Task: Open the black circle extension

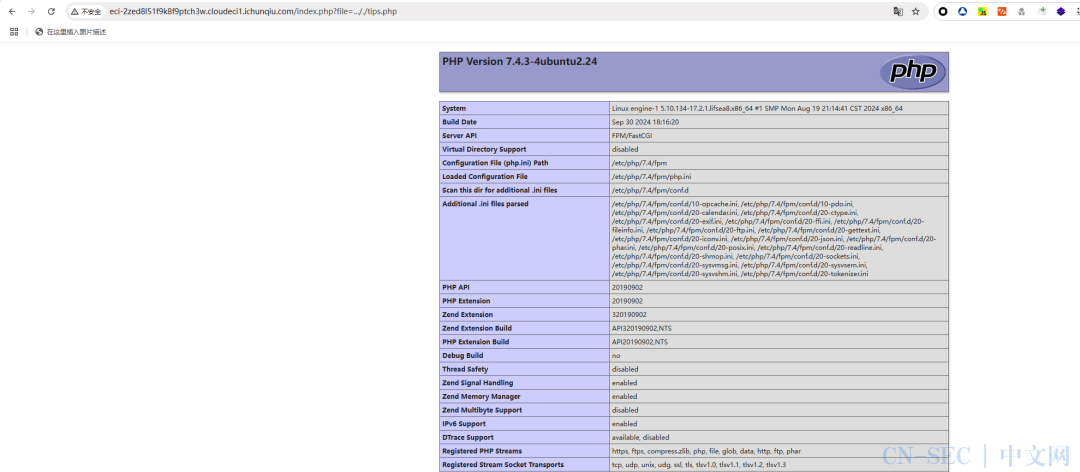Action: pyautogui.click(x=943, y=12)
